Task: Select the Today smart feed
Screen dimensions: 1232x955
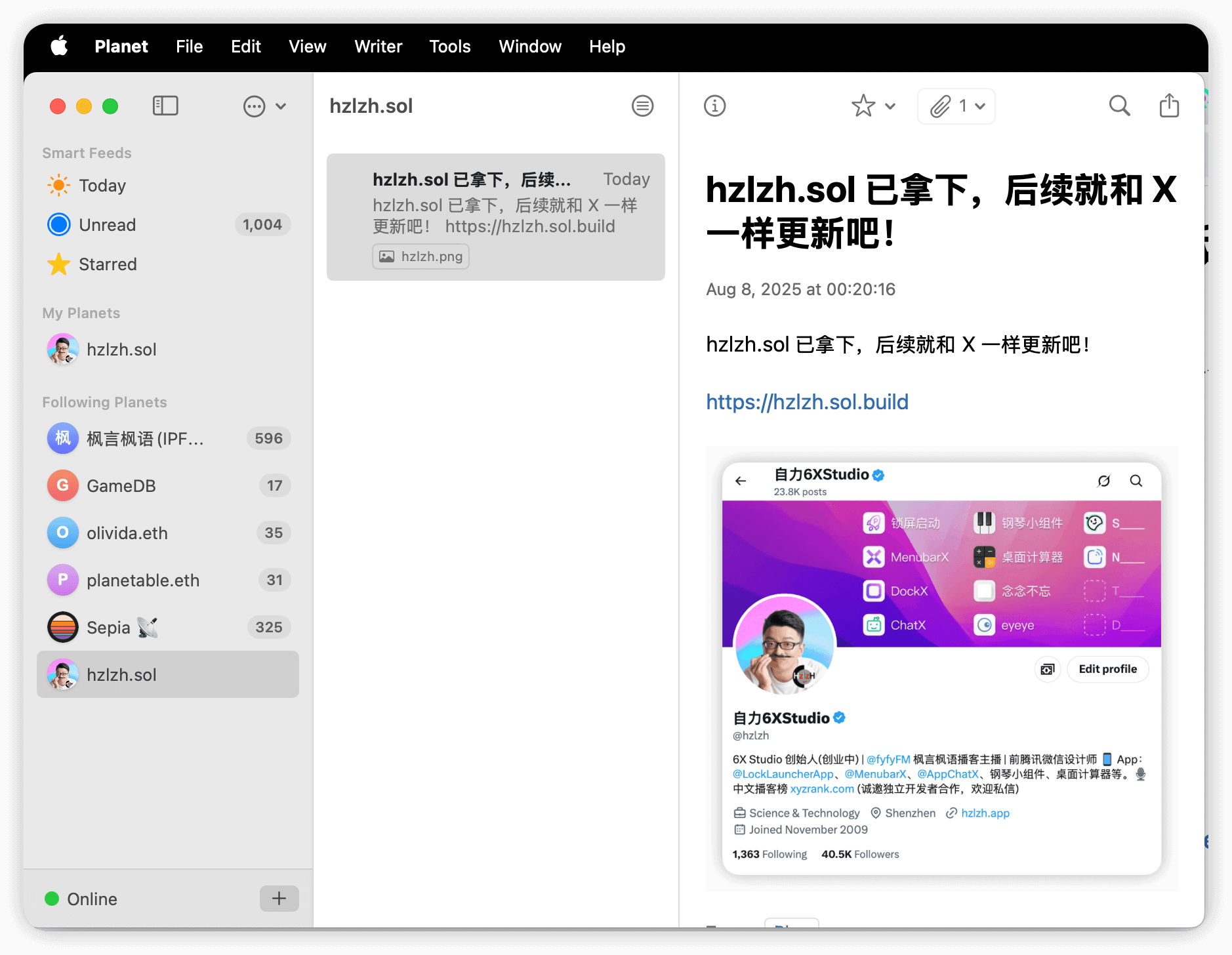Action: [168, 186]
